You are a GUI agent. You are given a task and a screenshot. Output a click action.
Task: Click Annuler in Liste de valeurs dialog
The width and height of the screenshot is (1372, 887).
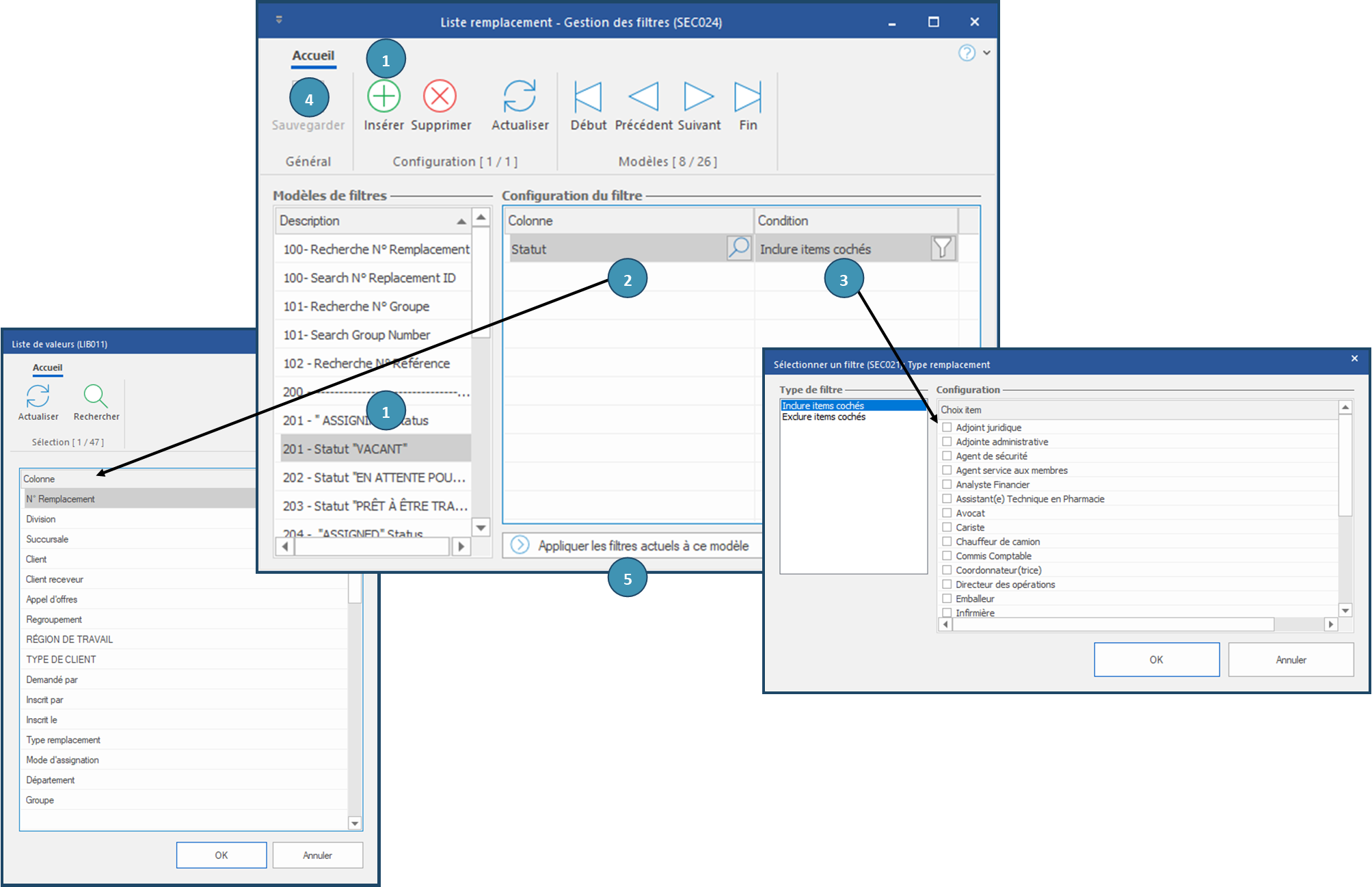pyautogui.click(x=317, y=855)
